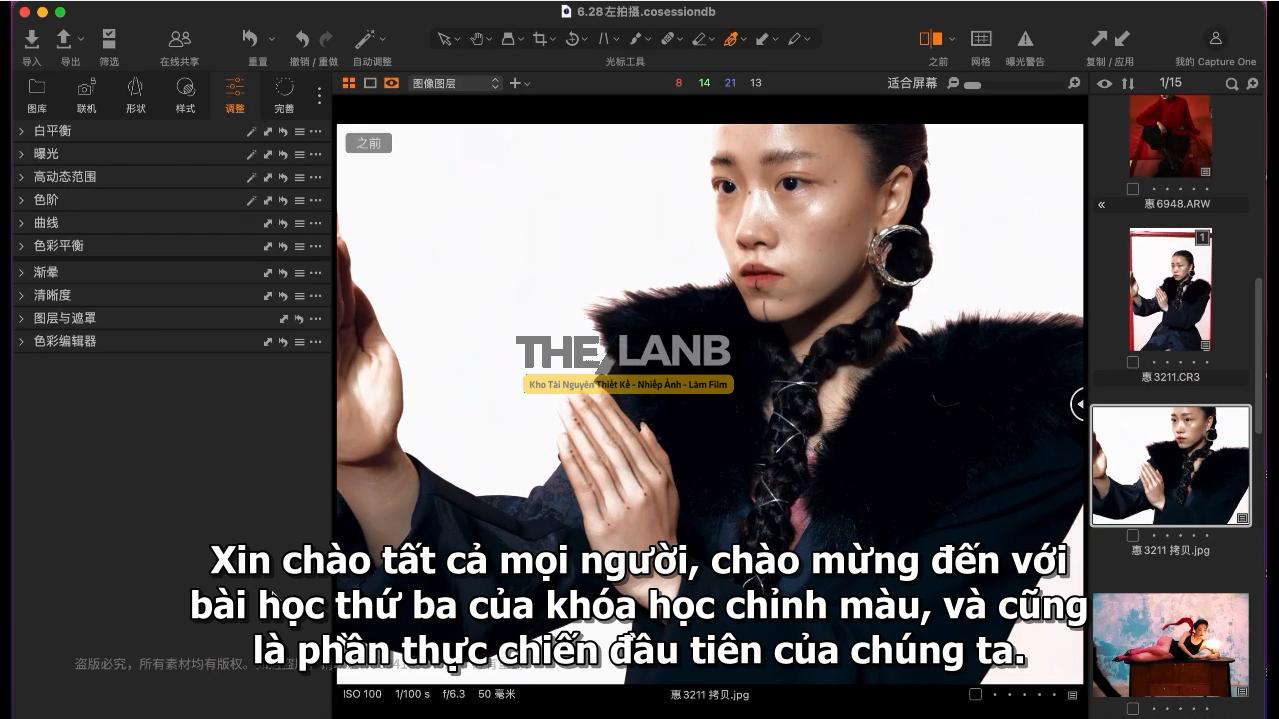
Task: Click the Import (导入) icon
Action: point(32,39)
